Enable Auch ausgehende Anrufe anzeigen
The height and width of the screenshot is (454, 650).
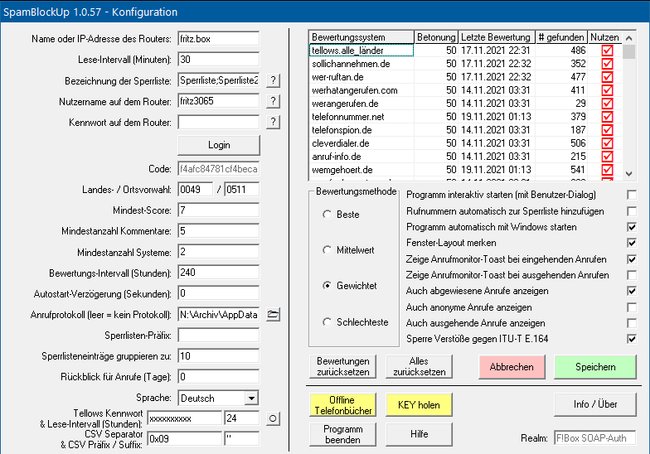631,323
